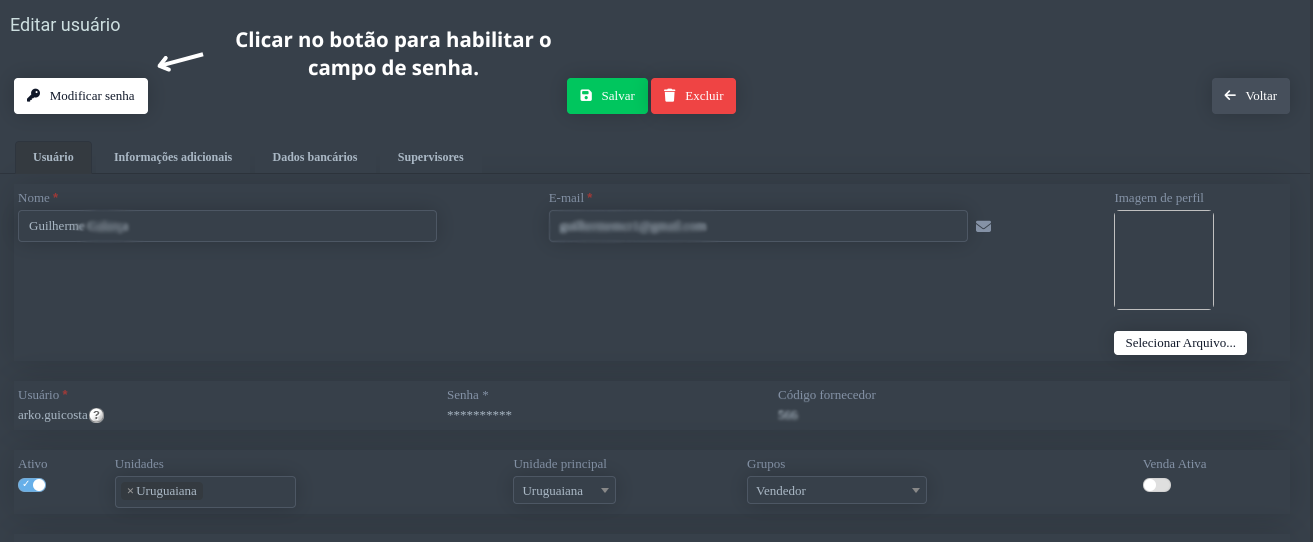1313x542 pixels.
Task: Click the floppy disk save icon
Action: click(585, 96)
